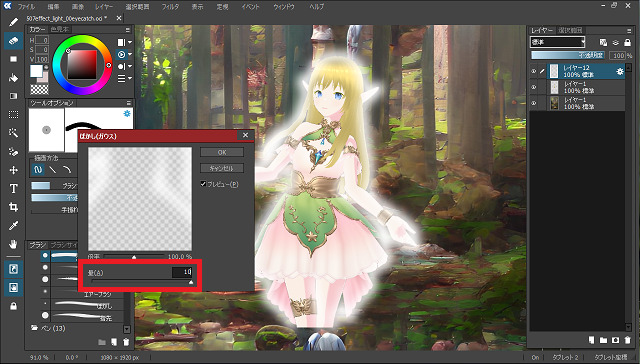This screenshot has height=364, width=640.
Task: Open the half-circle icon dropdown arrow
Action: tap(130, 66)
